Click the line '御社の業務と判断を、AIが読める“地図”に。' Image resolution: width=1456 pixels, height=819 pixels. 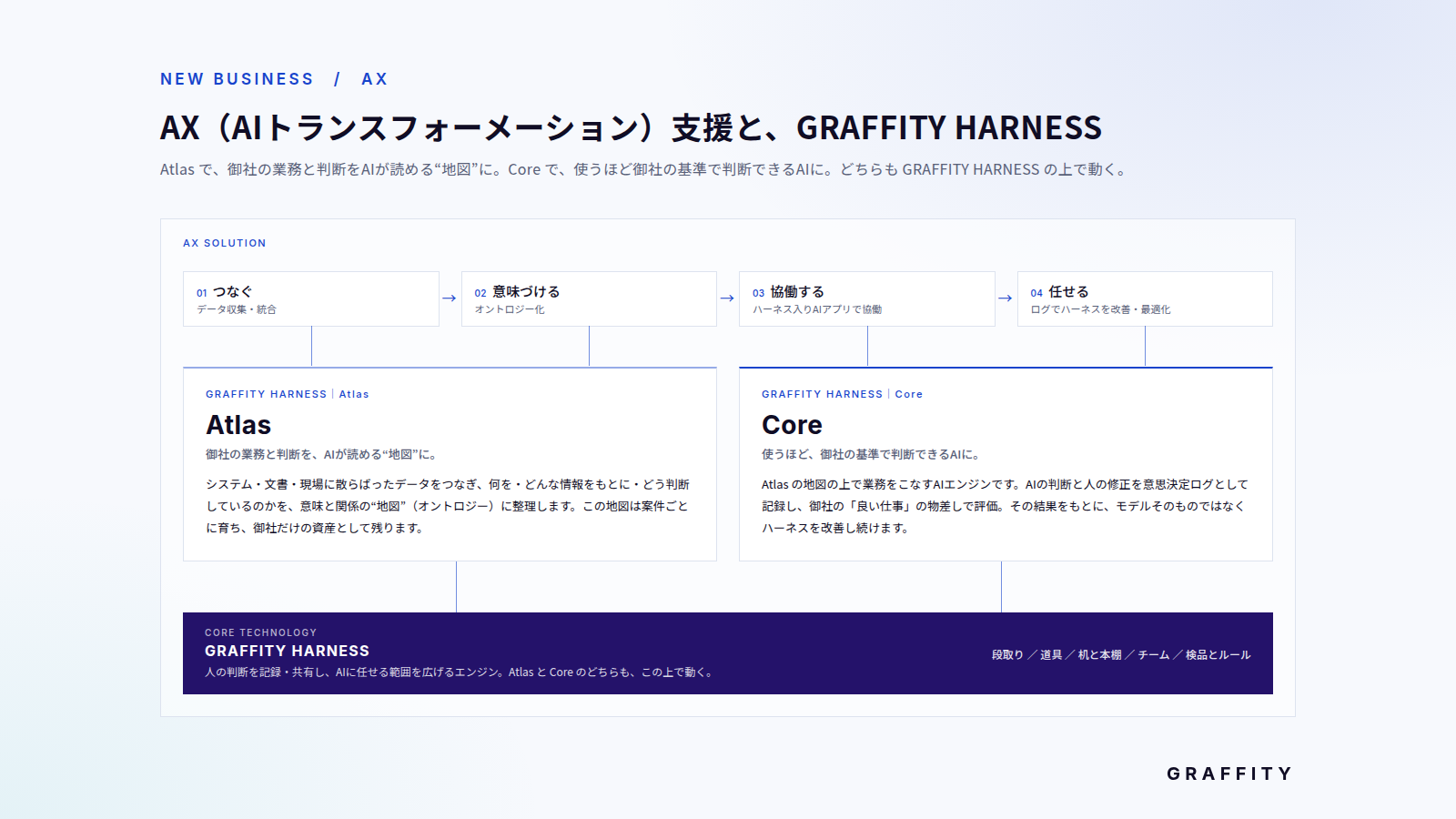click(323, 454)
